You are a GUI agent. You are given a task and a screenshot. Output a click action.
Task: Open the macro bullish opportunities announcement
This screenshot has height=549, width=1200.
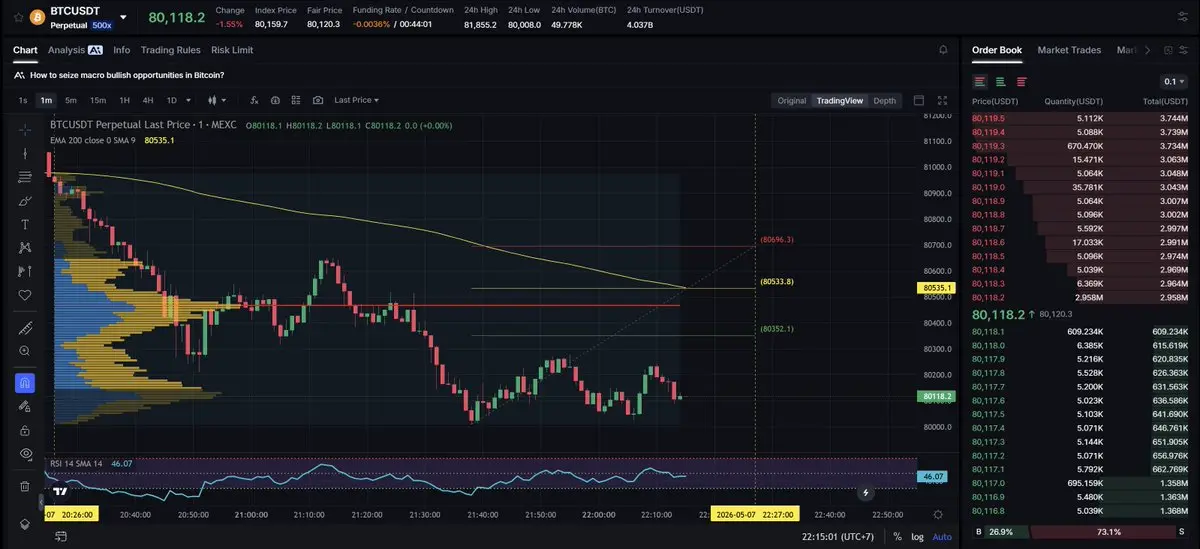point(127,75)
